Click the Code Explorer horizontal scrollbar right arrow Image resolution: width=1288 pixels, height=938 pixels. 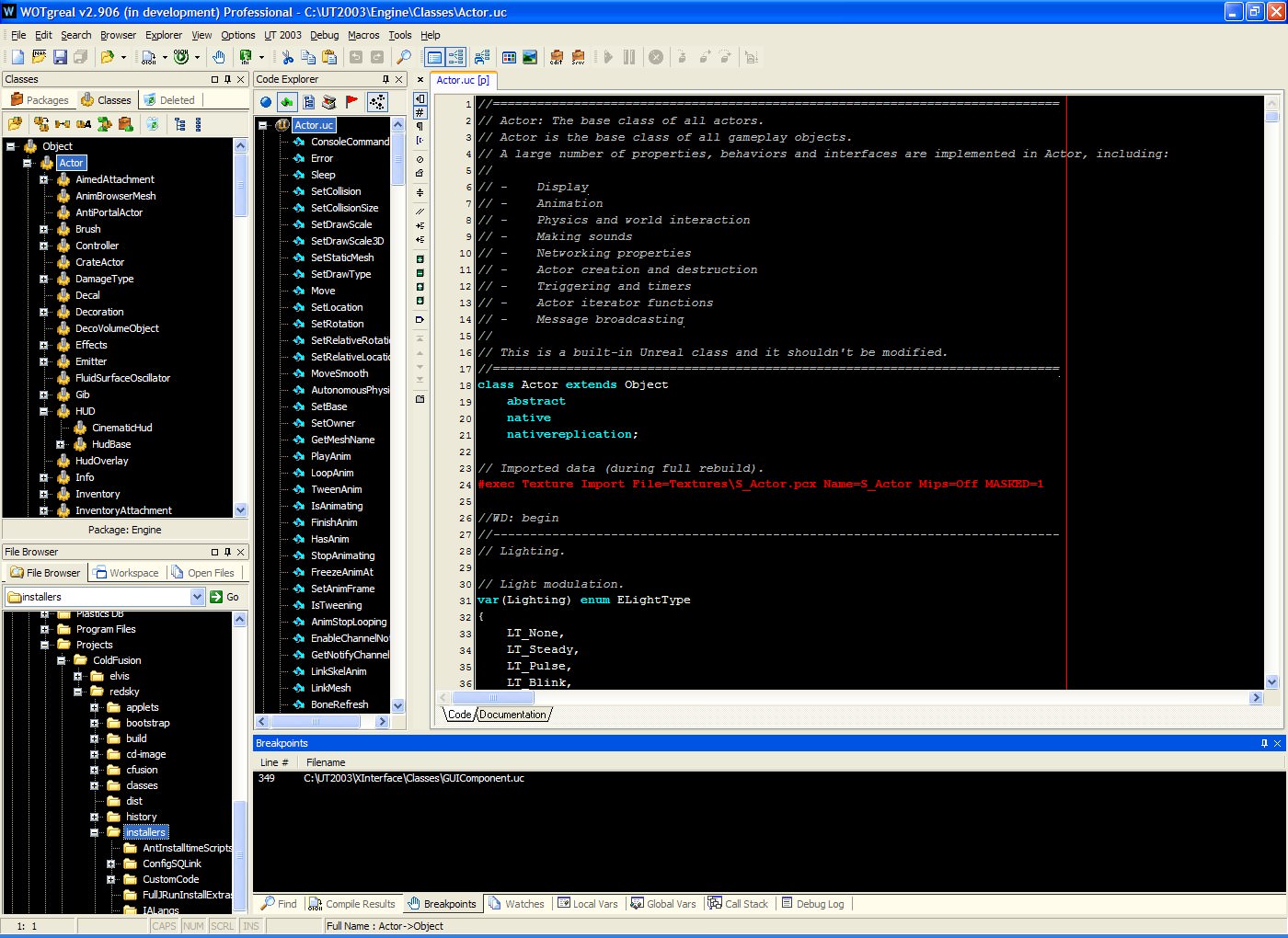(x=384, y=722)
